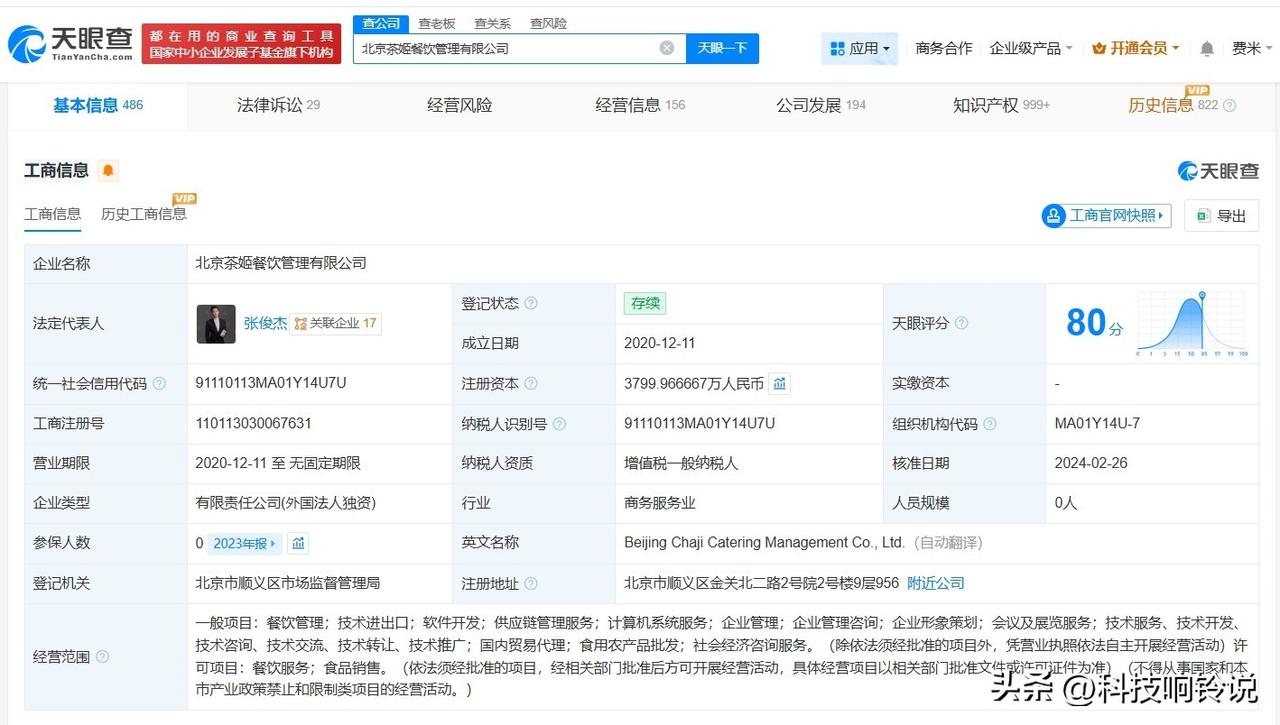This screenshot has height=725, width=1280.
Task: Click the help icon beside 历史信息 tab
Action: 1230,106
